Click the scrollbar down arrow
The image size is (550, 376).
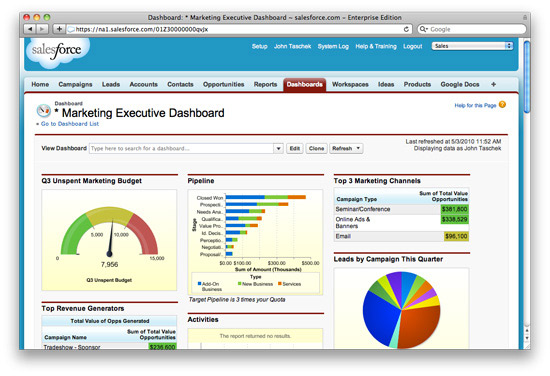pyautogui.click(x=526, y=338)
